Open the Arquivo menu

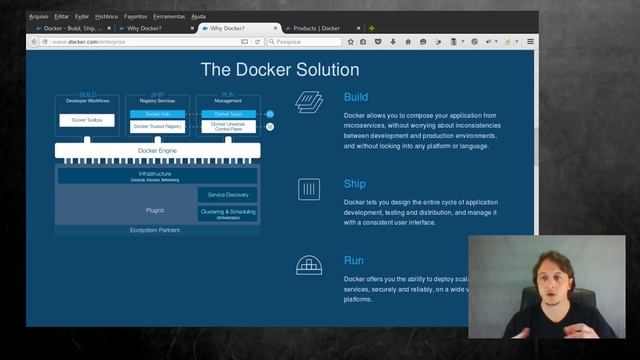[x=39, y=16]
